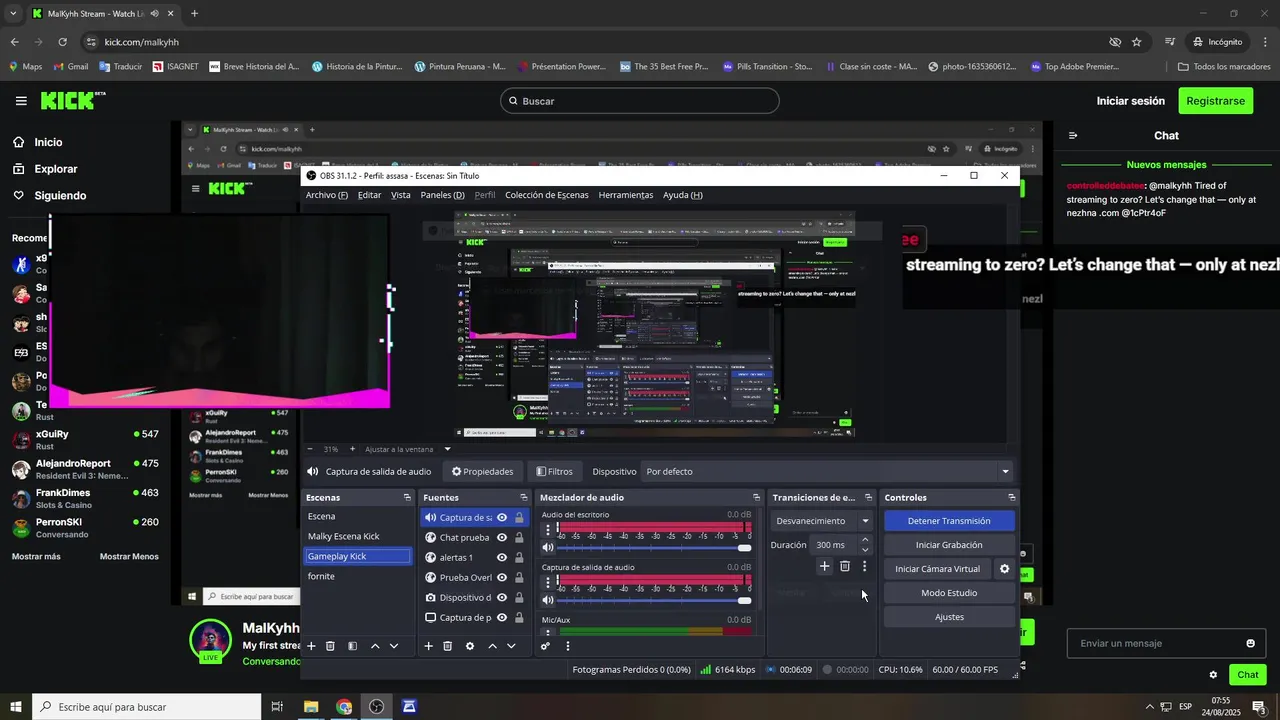This screenshot has width=1280, height=720.
Task: Undock the Controles panel
Action: click(1011, 497)
